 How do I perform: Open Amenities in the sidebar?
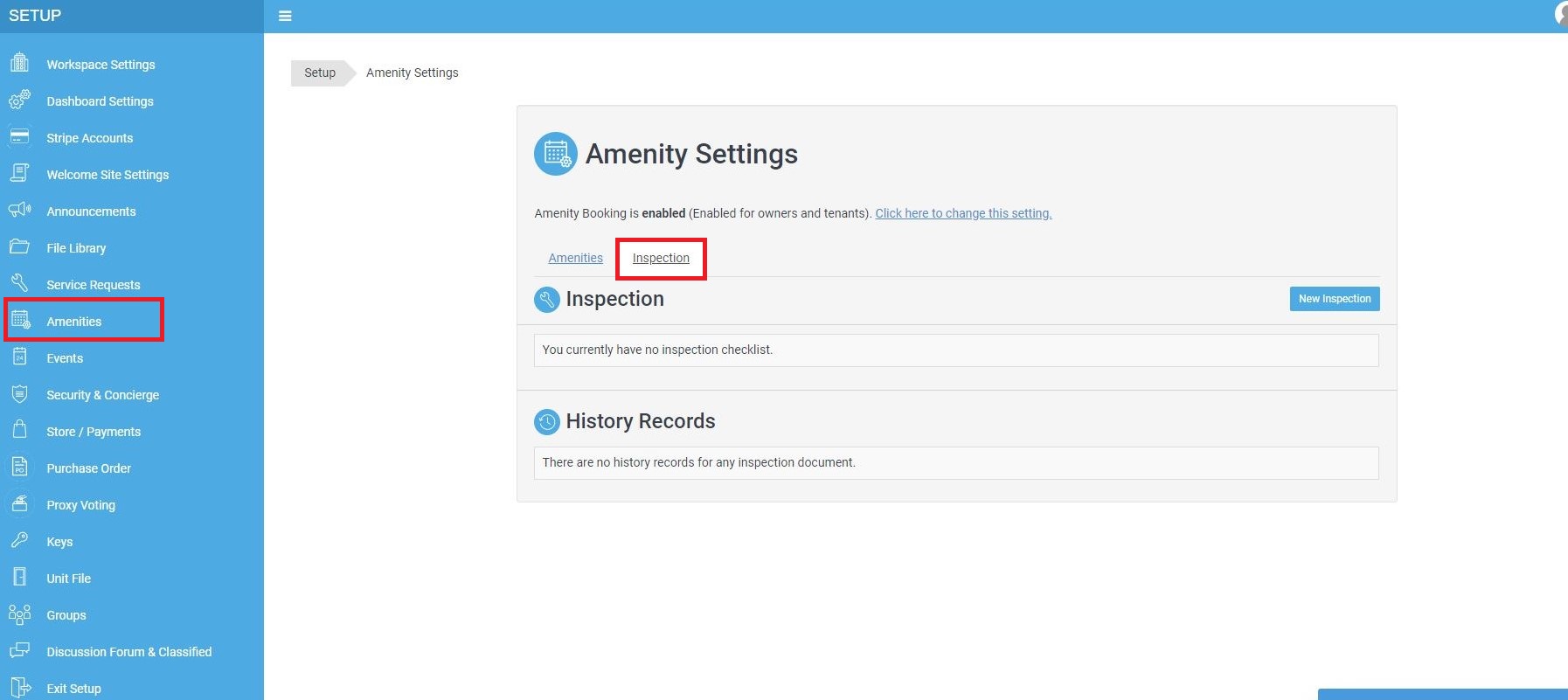click(74, 322)
